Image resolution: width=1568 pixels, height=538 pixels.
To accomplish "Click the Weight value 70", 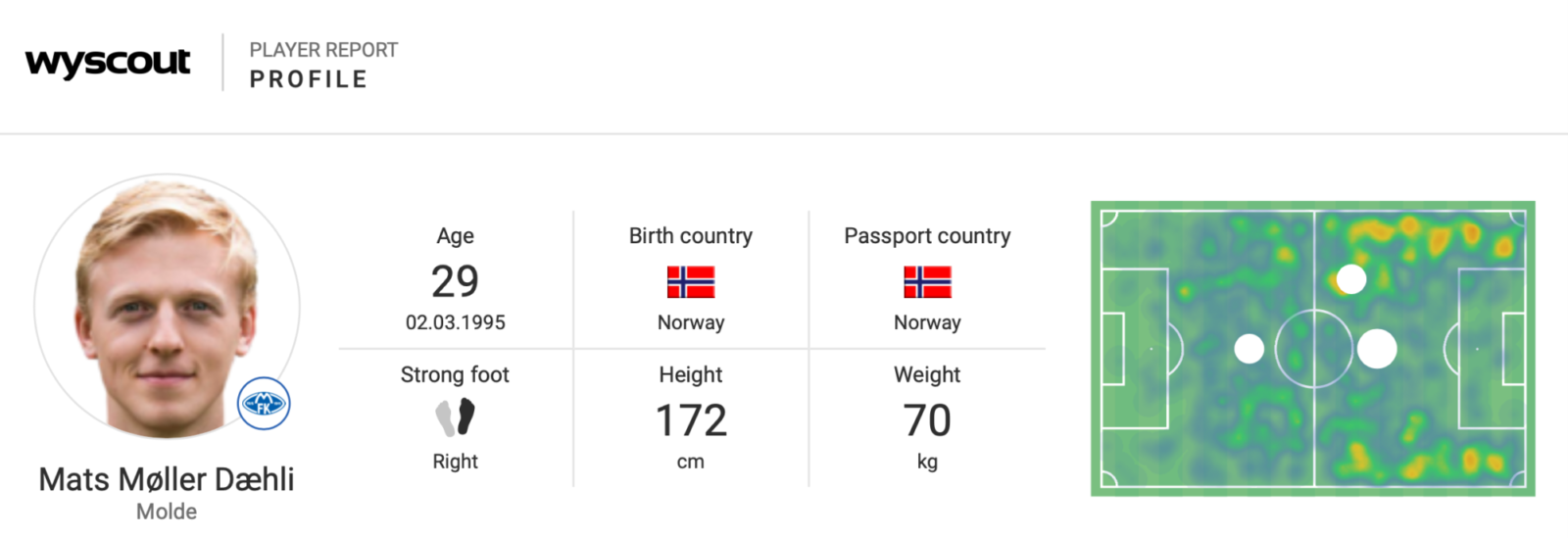I will point(927,421).
